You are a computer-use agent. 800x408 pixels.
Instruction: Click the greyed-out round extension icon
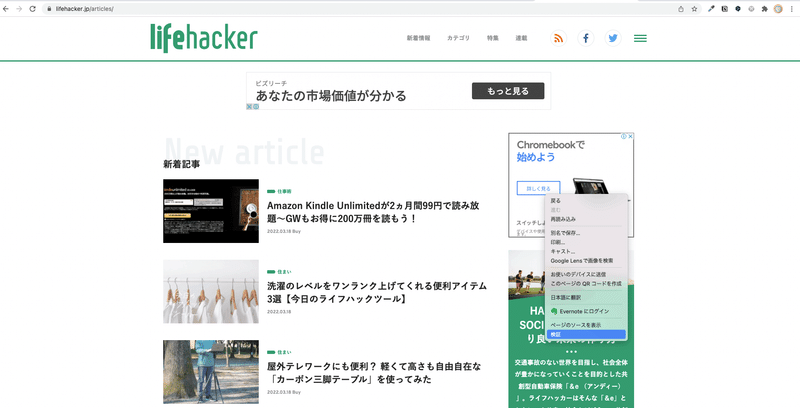[751, 9]
